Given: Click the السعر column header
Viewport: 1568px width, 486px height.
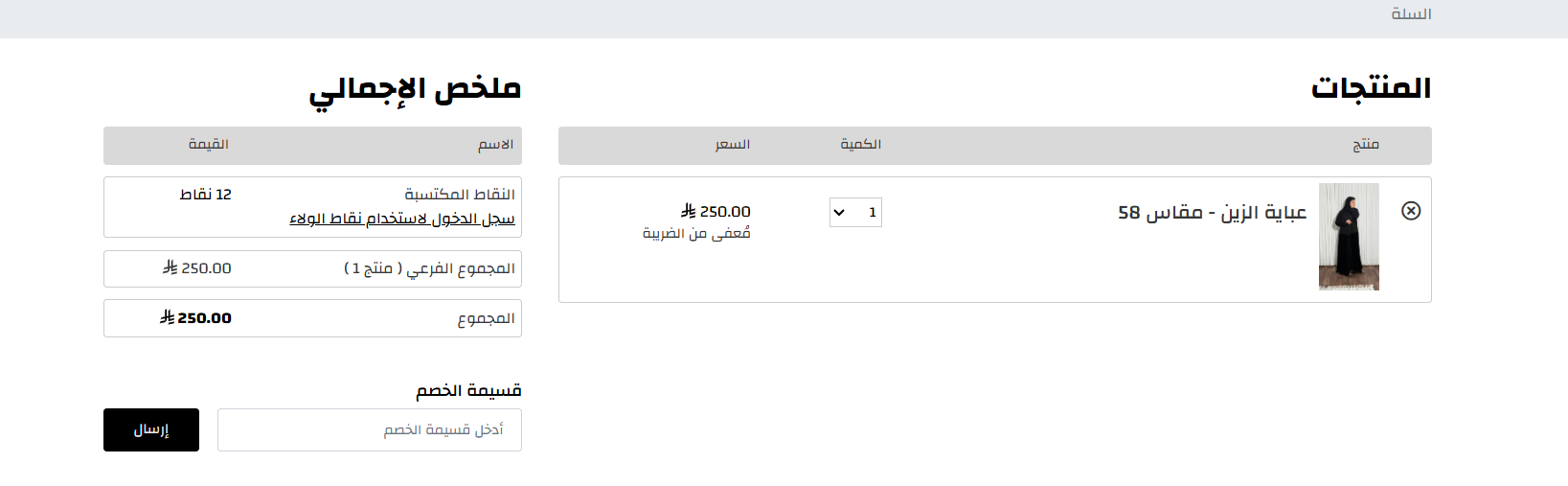Looking at the screenshot, I should click(733, 145).
